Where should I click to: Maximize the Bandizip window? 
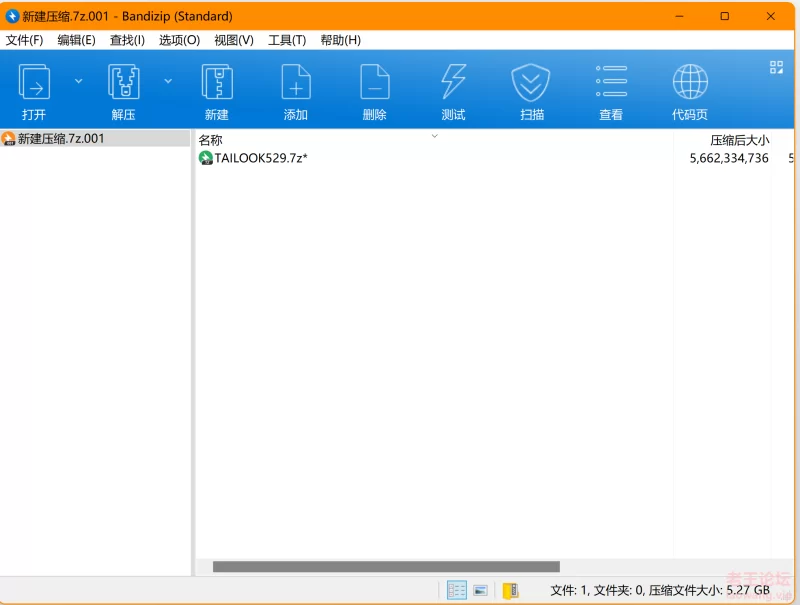point(724,16)
